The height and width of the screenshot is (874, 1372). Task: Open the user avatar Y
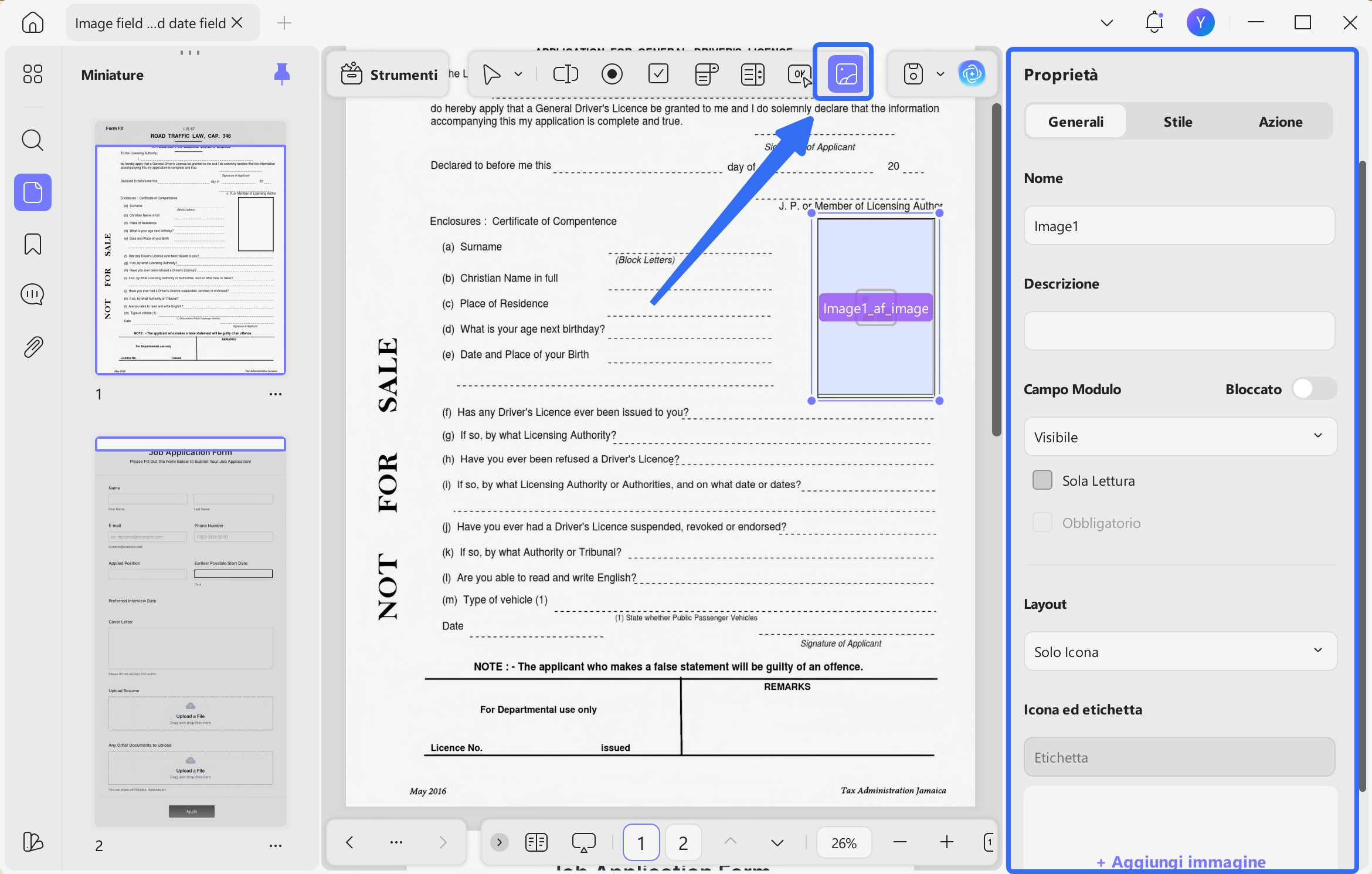[x=1201, y=22]
